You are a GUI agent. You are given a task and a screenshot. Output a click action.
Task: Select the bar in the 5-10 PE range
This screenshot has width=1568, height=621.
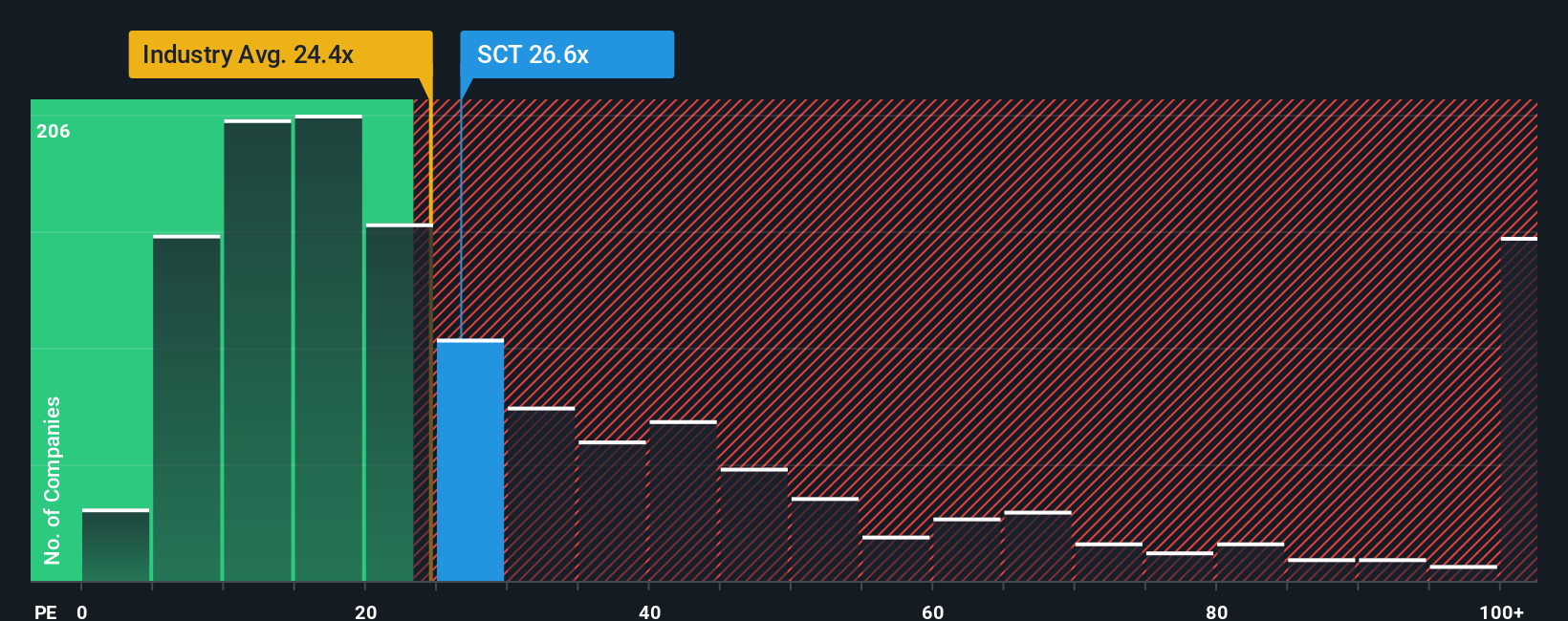[x=186, y=408]
